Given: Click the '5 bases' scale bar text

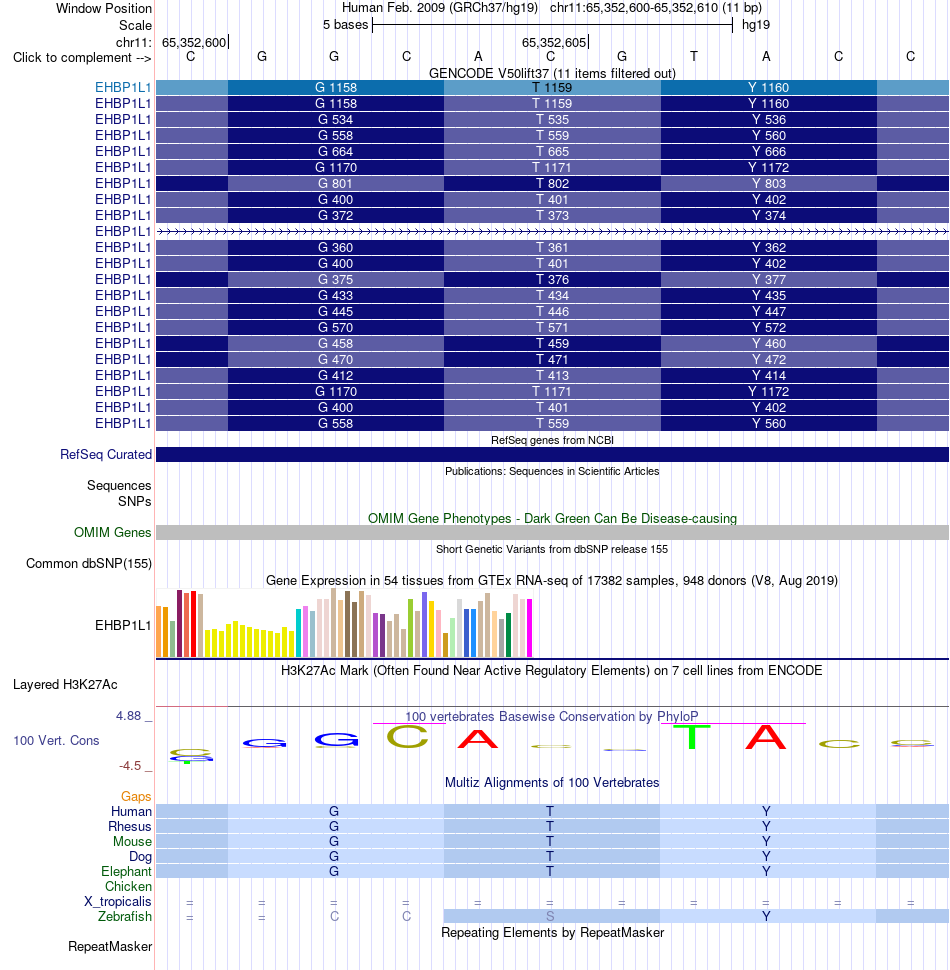Looking at the screenshot, I should [x=345, y=25].
